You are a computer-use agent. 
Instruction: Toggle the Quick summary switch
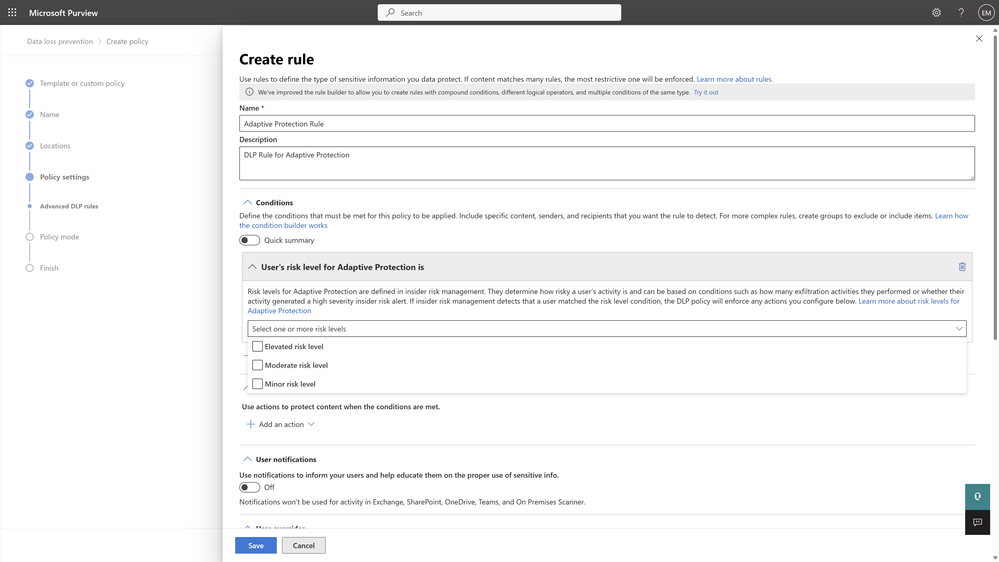(250, 240)
